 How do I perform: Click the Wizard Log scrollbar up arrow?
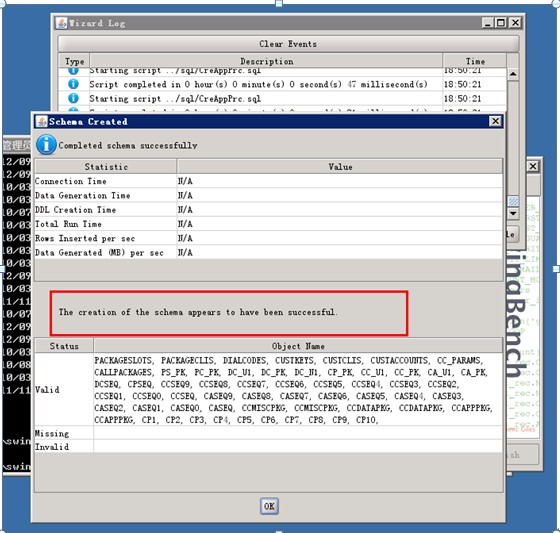pos(513,74)
